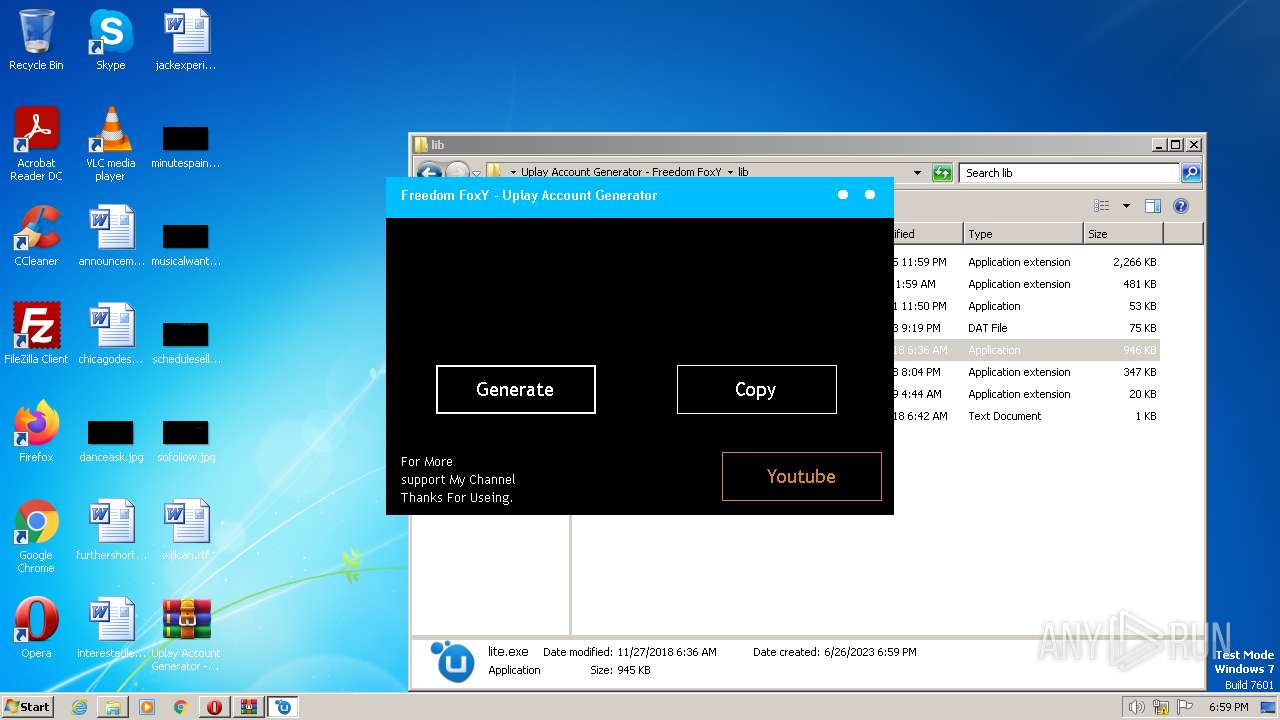Open the Action Center flag icon
1280x720 pixels.
[x=1184, y=707]
